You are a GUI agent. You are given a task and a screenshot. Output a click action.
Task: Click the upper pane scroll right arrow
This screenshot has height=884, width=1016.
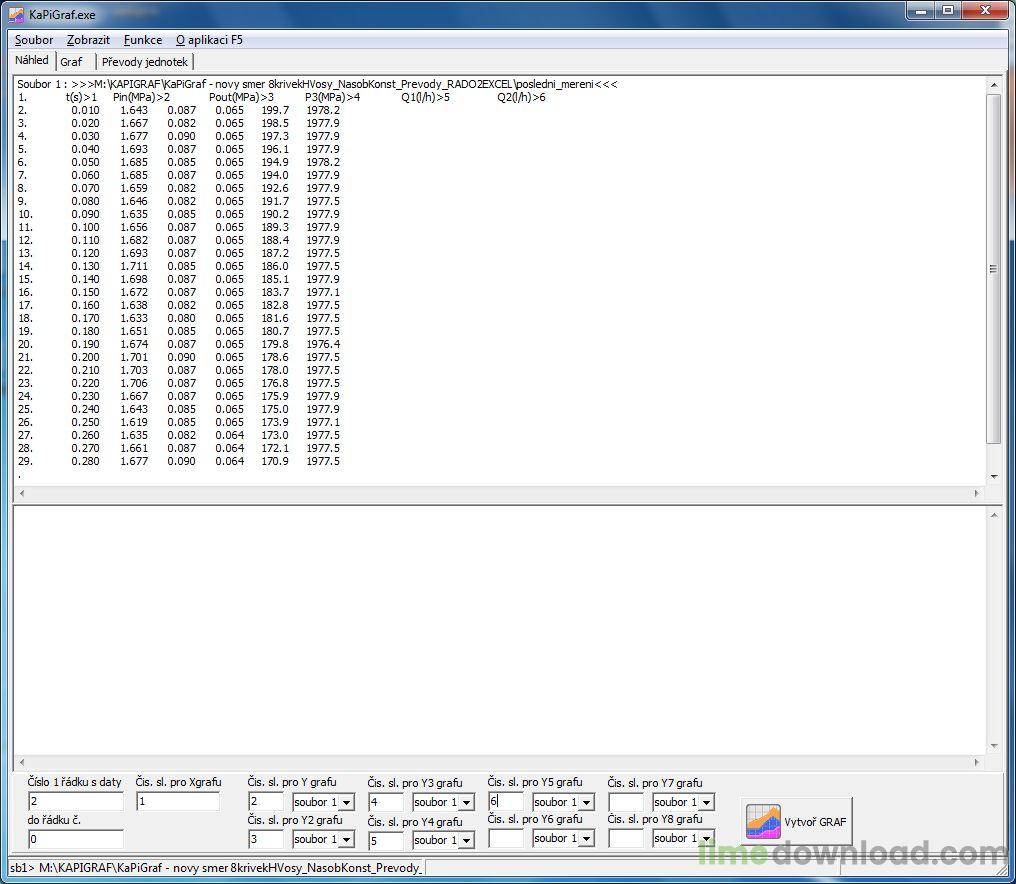pos(977,493)
